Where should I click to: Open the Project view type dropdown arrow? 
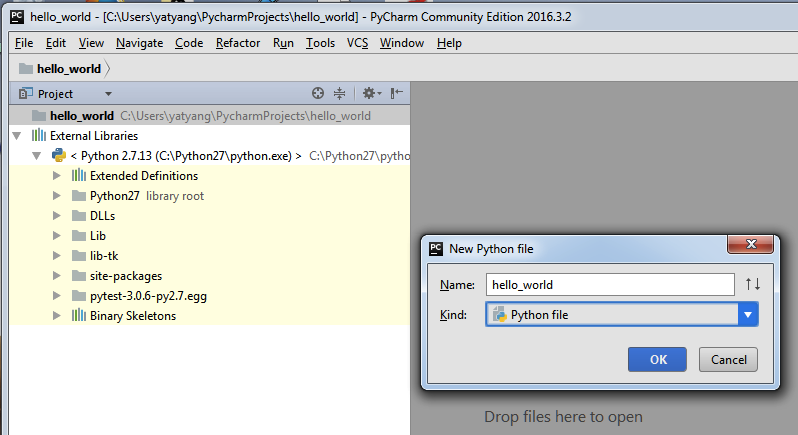[x=108, y=94]
